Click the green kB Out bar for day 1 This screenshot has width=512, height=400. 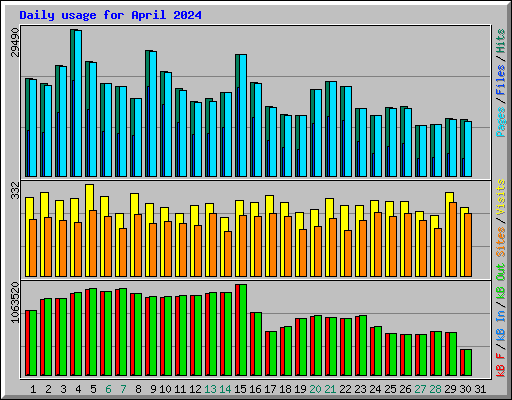[33, 343]
